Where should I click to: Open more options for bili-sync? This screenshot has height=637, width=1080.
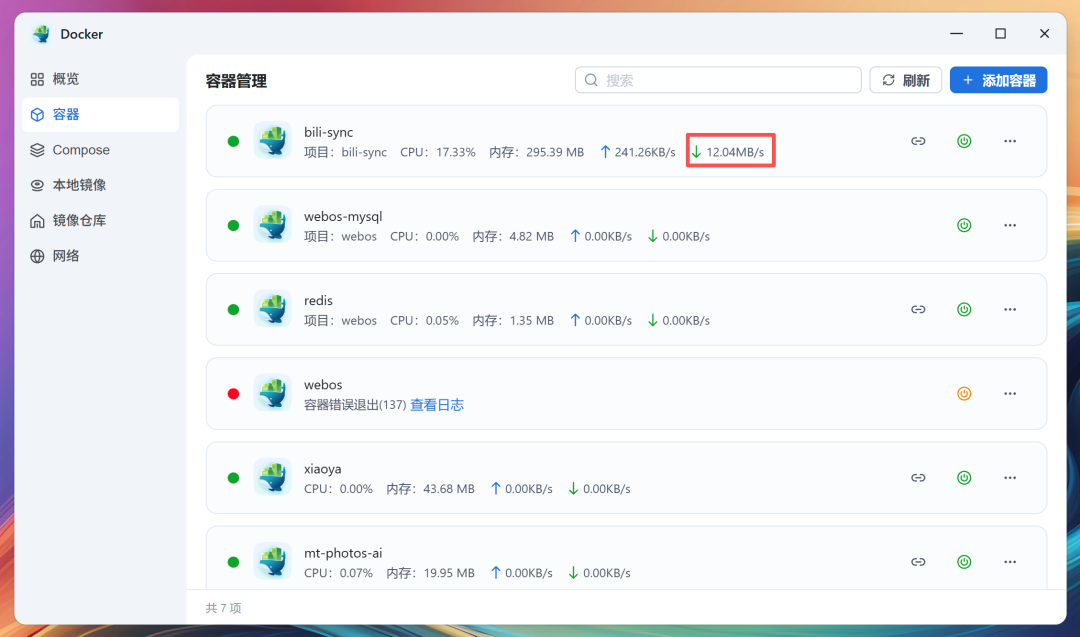[1010, 141]
